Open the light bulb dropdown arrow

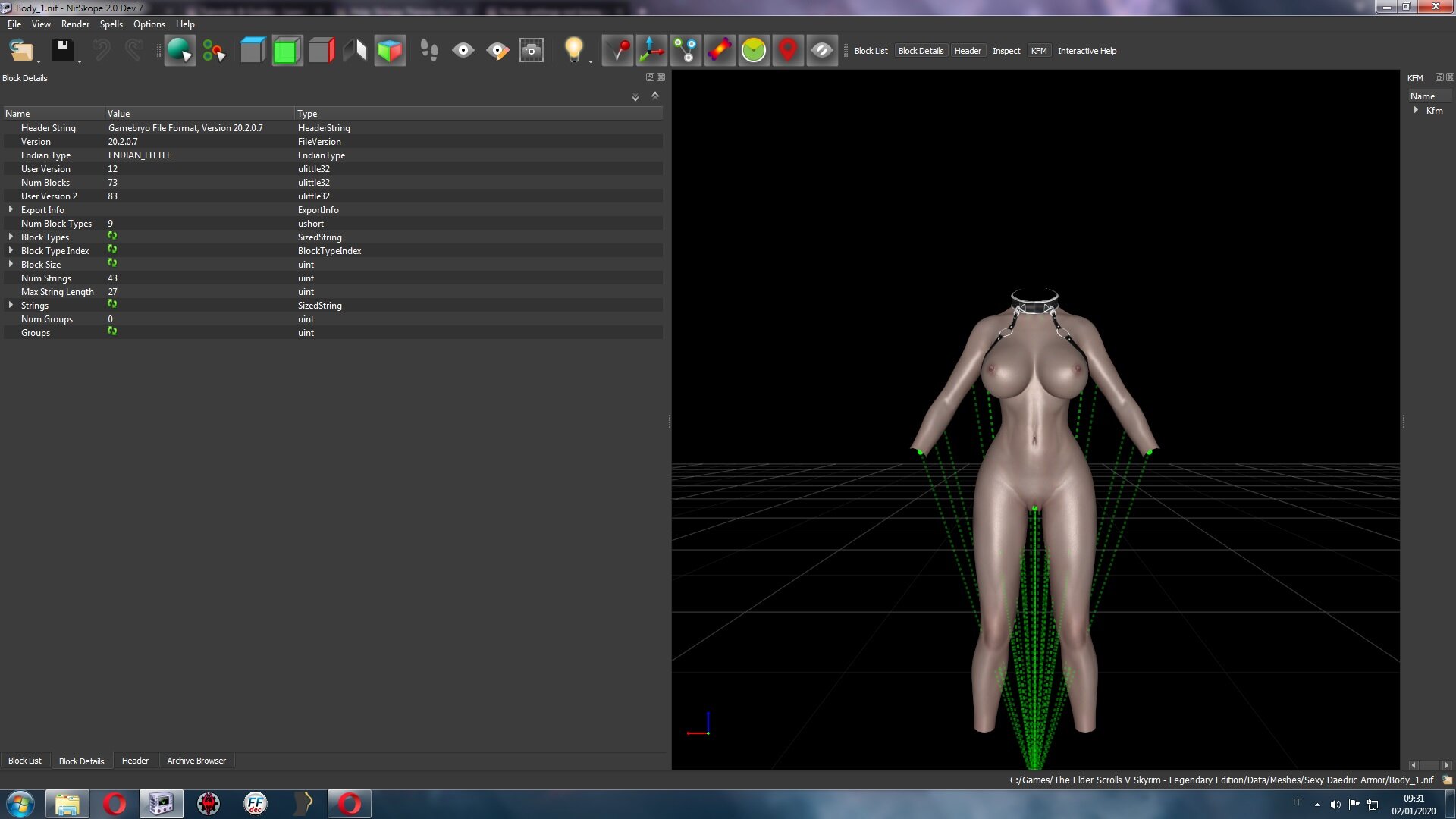tap(591, 60)
